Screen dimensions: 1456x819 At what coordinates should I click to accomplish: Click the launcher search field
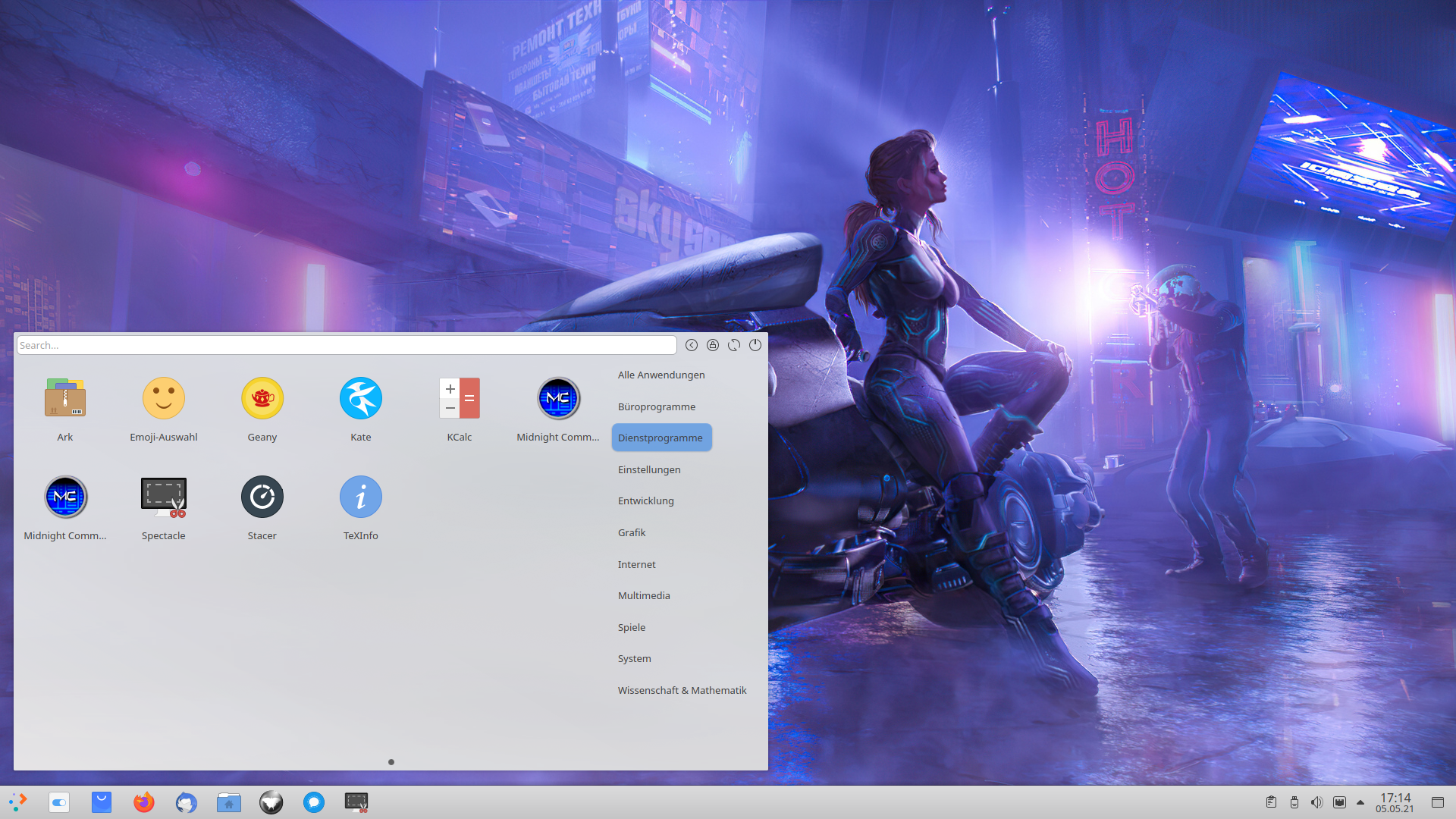347,345
